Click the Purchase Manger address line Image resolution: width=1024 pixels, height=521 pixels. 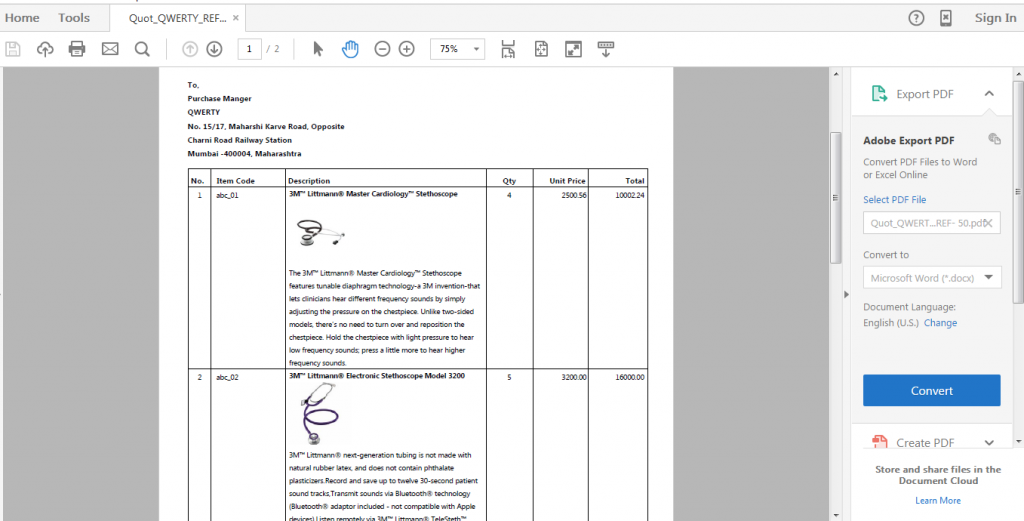click(x=219, y=99)
